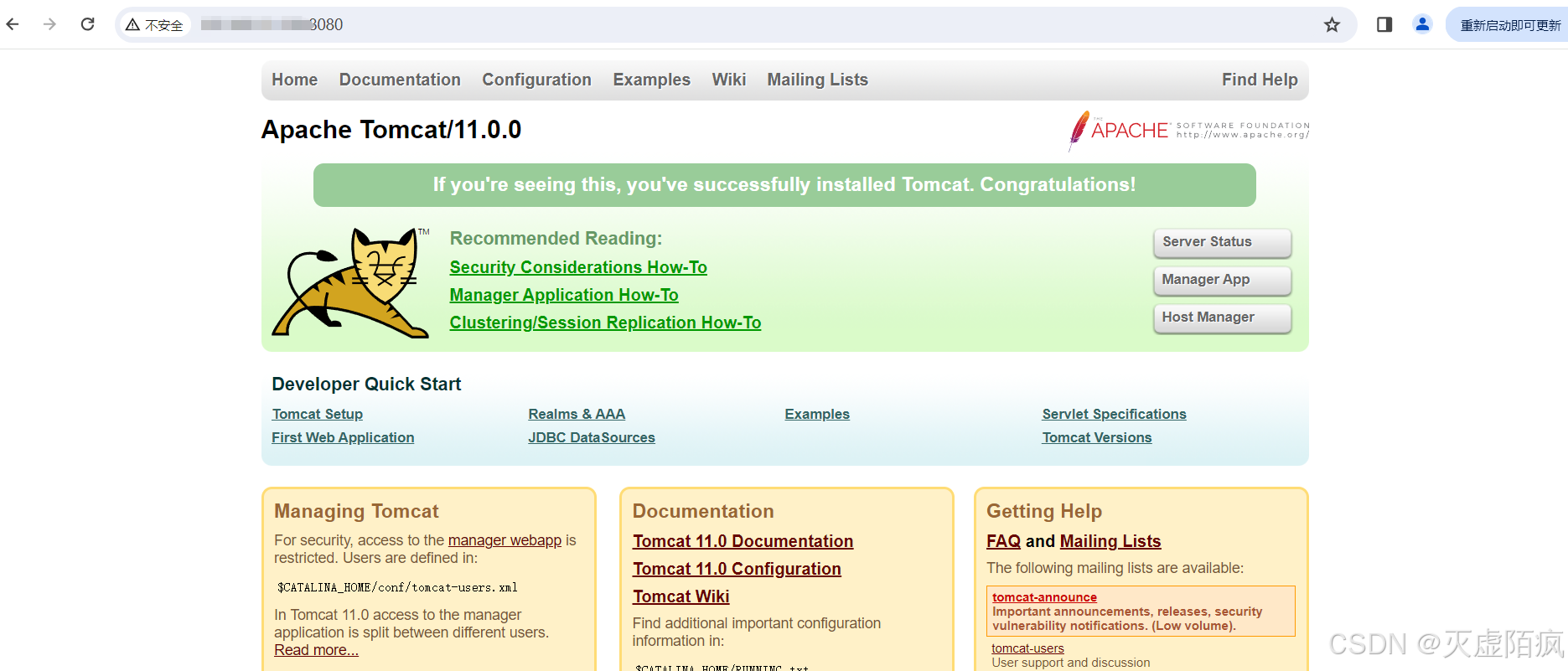The image size is (1568, 671).
Task: Click Read more... in Managing Tomcat
Action: pyautogui.click(x=316, y=650)
